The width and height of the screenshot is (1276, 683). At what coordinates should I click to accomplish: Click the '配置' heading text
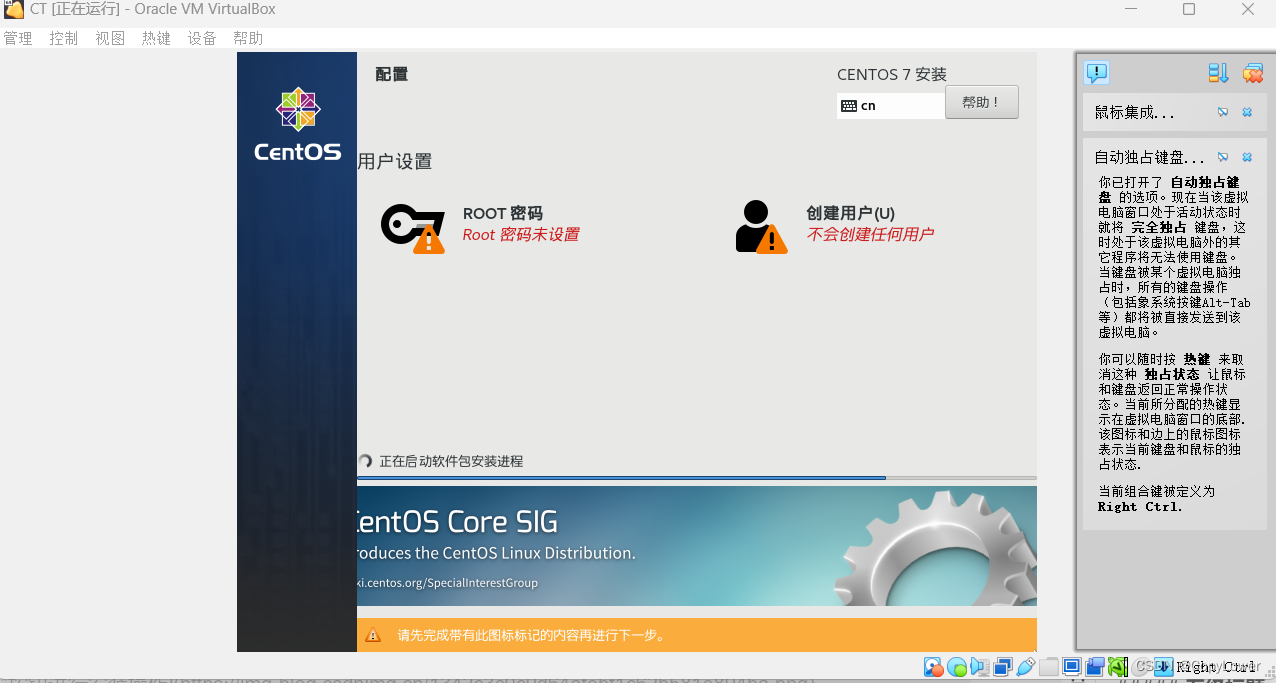coord(392,74)
